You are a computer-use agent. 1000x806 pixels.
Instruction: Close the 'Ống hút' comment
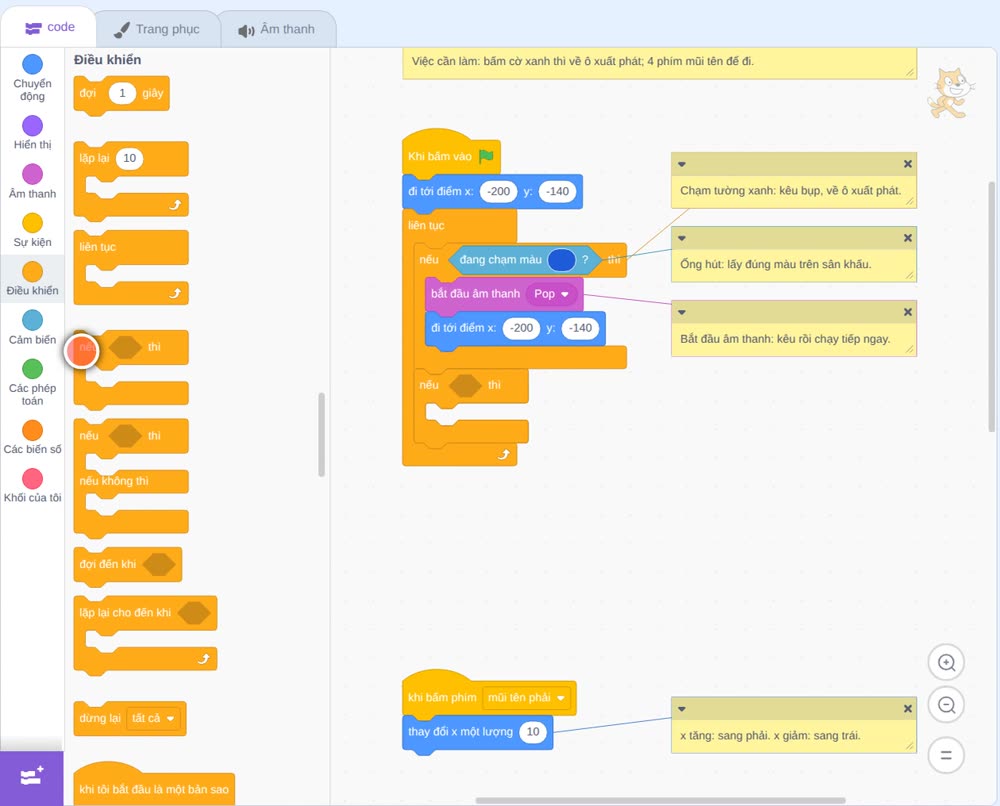(908, 238)
